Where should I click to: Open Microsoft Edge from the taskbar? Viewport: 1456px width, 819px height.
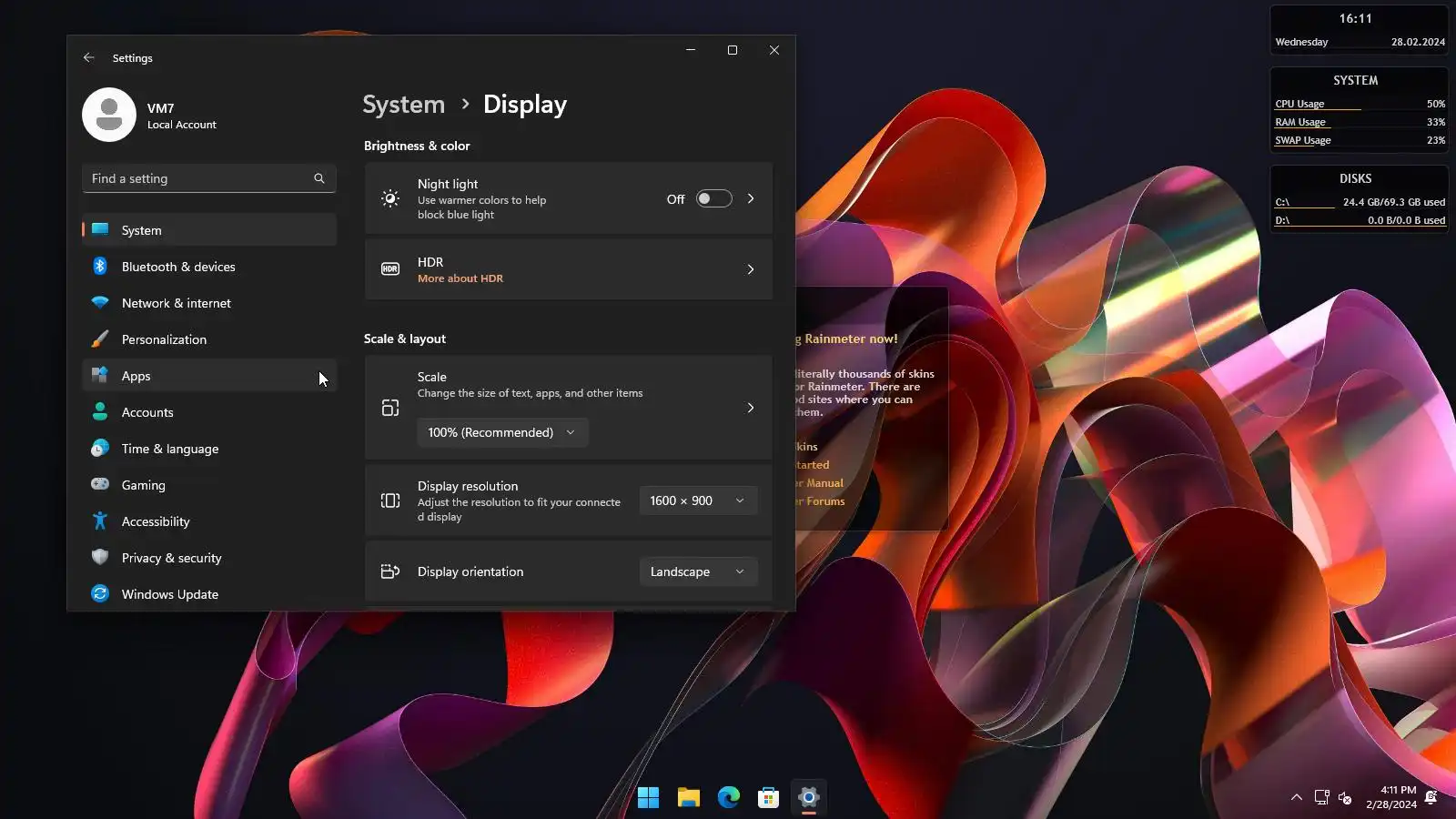tap(729, 798)
